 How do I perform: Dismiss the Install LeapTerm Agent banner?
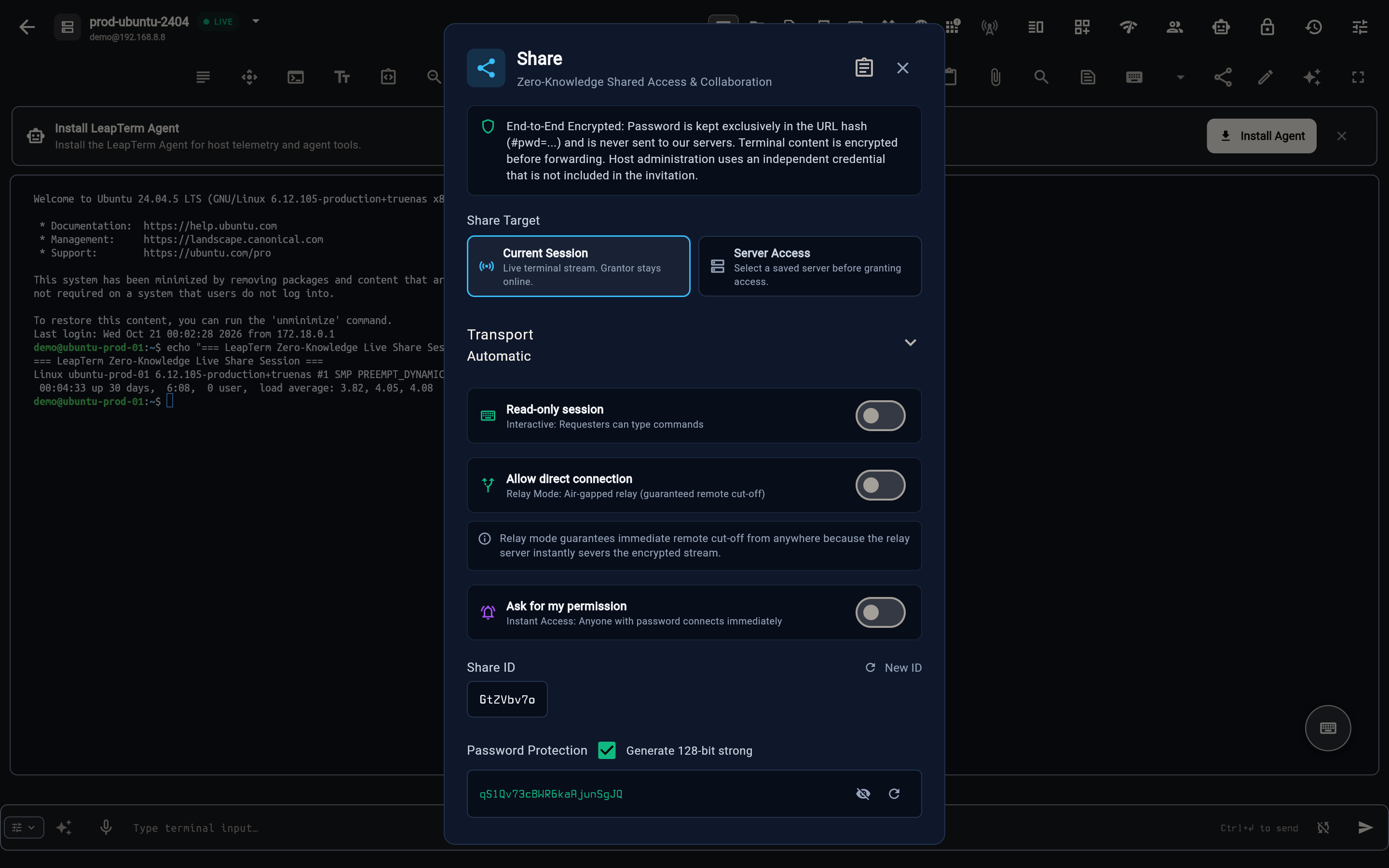[x=1341, y=136]
